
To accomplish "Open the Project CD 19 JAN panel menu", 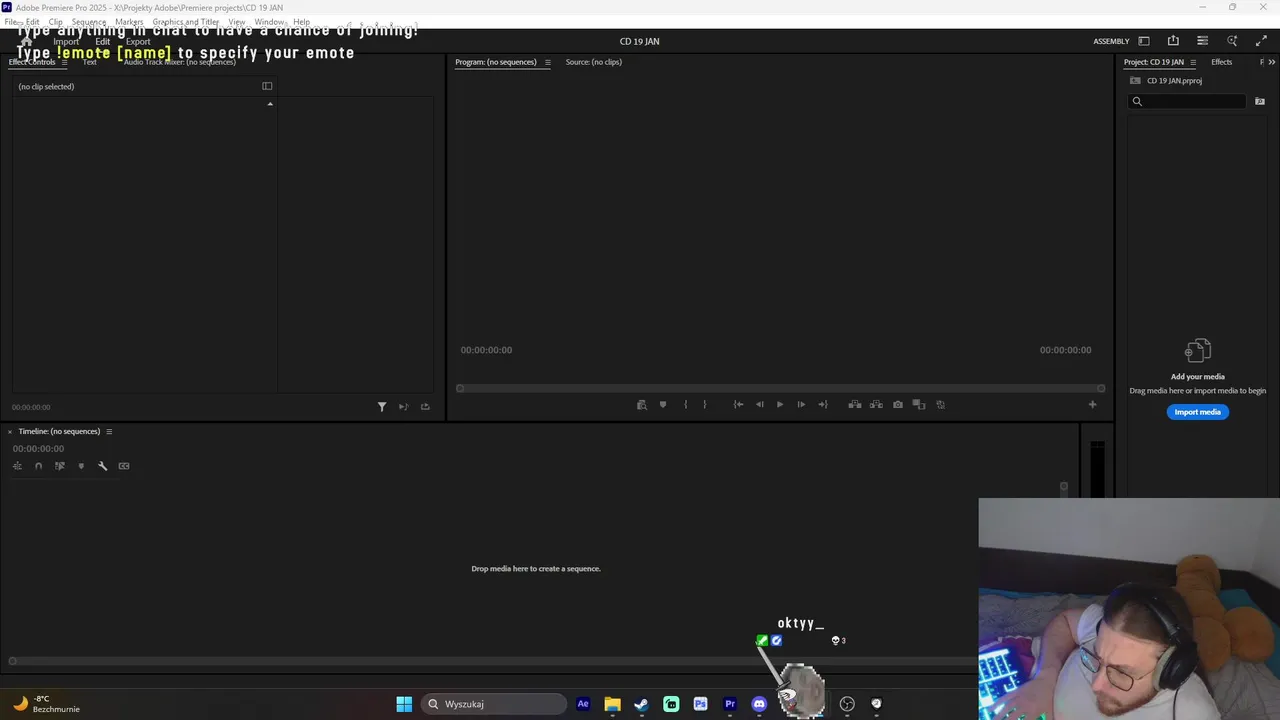I will click(1193, 62).
